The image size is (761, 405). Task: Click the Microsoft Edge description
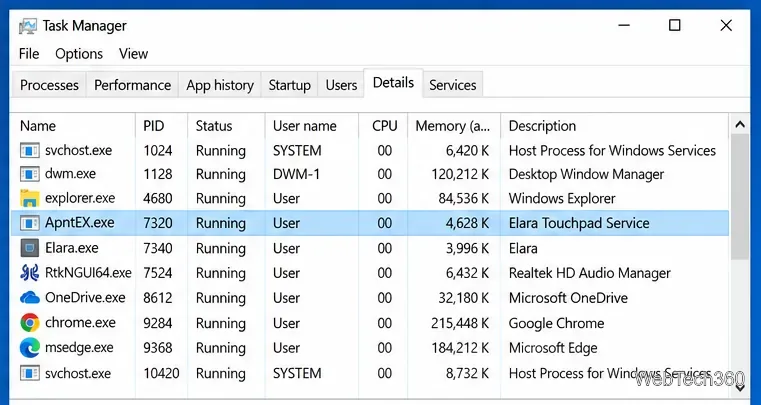[553, 348]
